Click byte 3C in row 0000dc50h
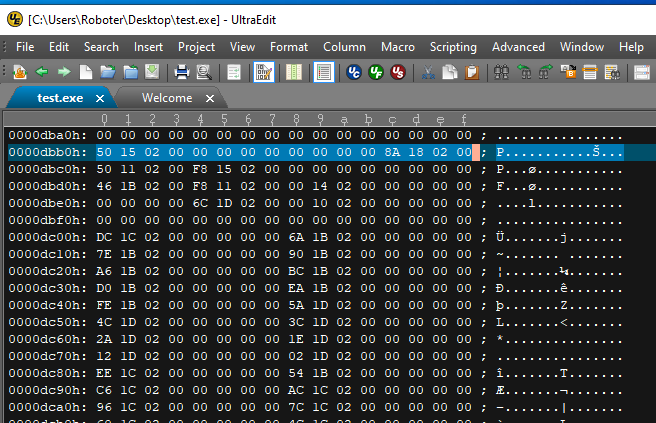This screenshot has height=423, width=656. [296, 322]
